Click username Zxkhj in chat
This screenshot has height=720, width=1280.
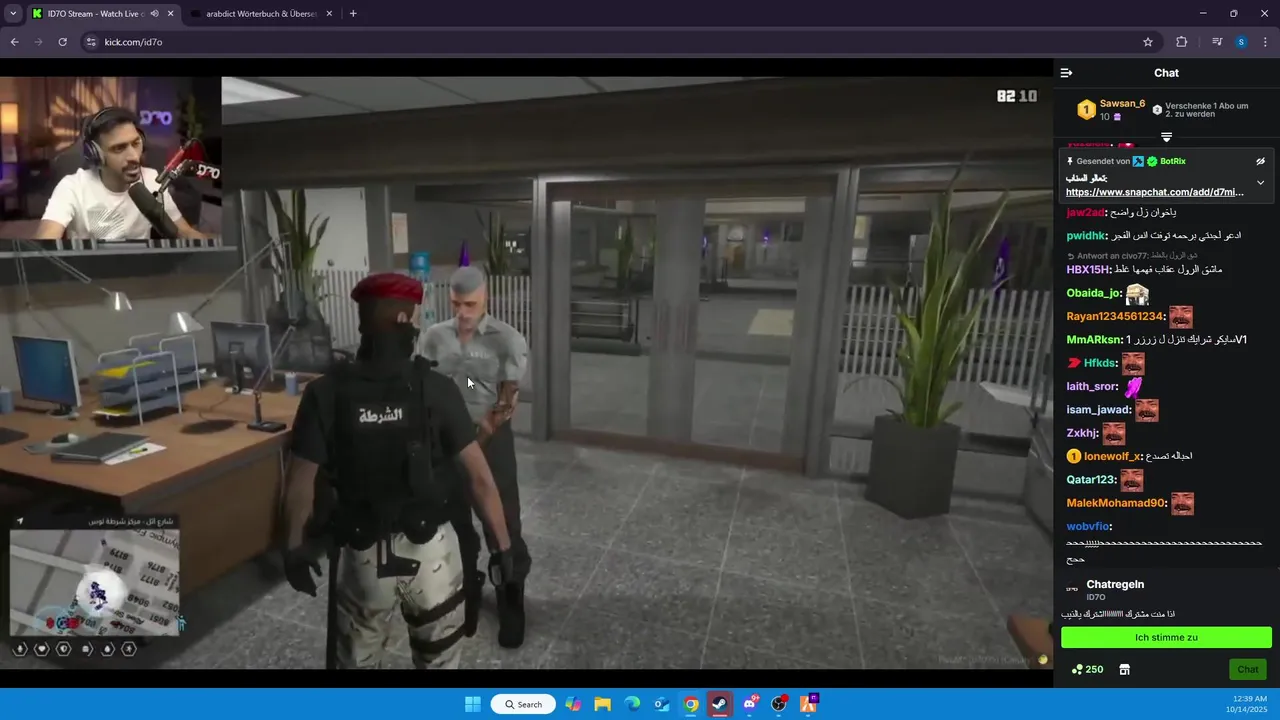[1083, 433]
